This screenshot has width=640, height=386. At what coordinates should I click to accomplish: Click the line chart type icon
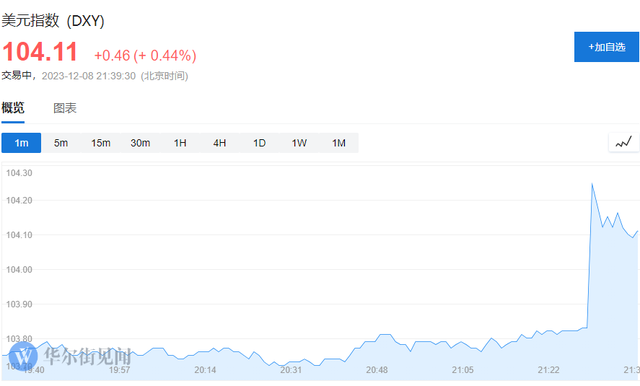click(624, 143)
